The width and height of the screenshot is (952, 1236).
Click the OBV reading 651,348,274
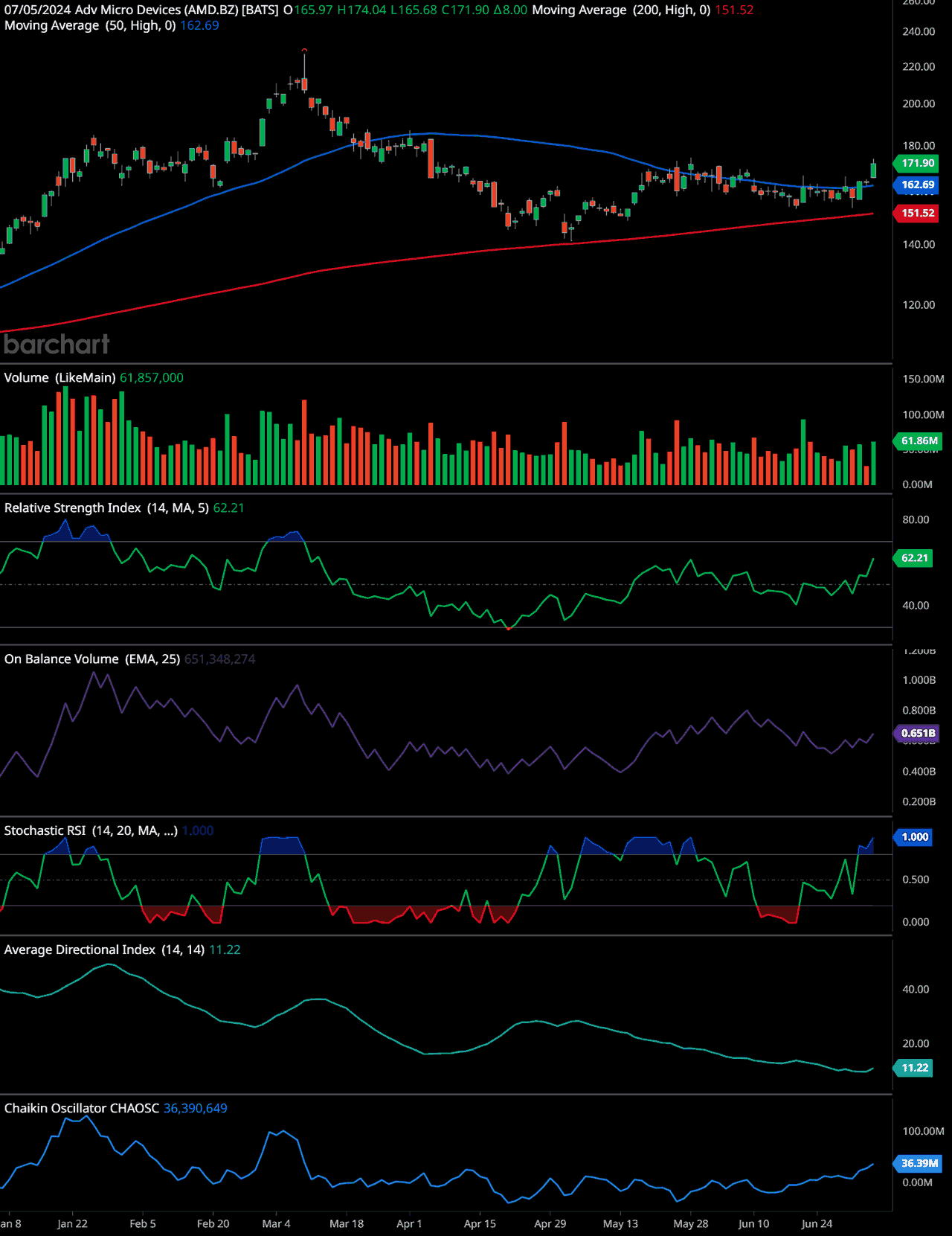220,659
